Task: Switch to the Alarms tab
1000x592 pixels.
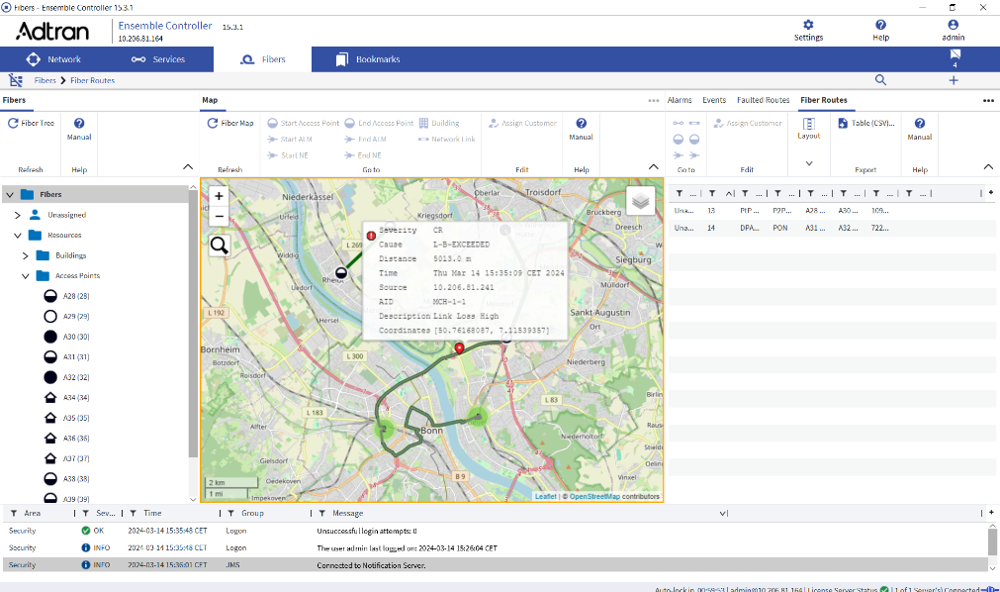Action: coord(679,100)
